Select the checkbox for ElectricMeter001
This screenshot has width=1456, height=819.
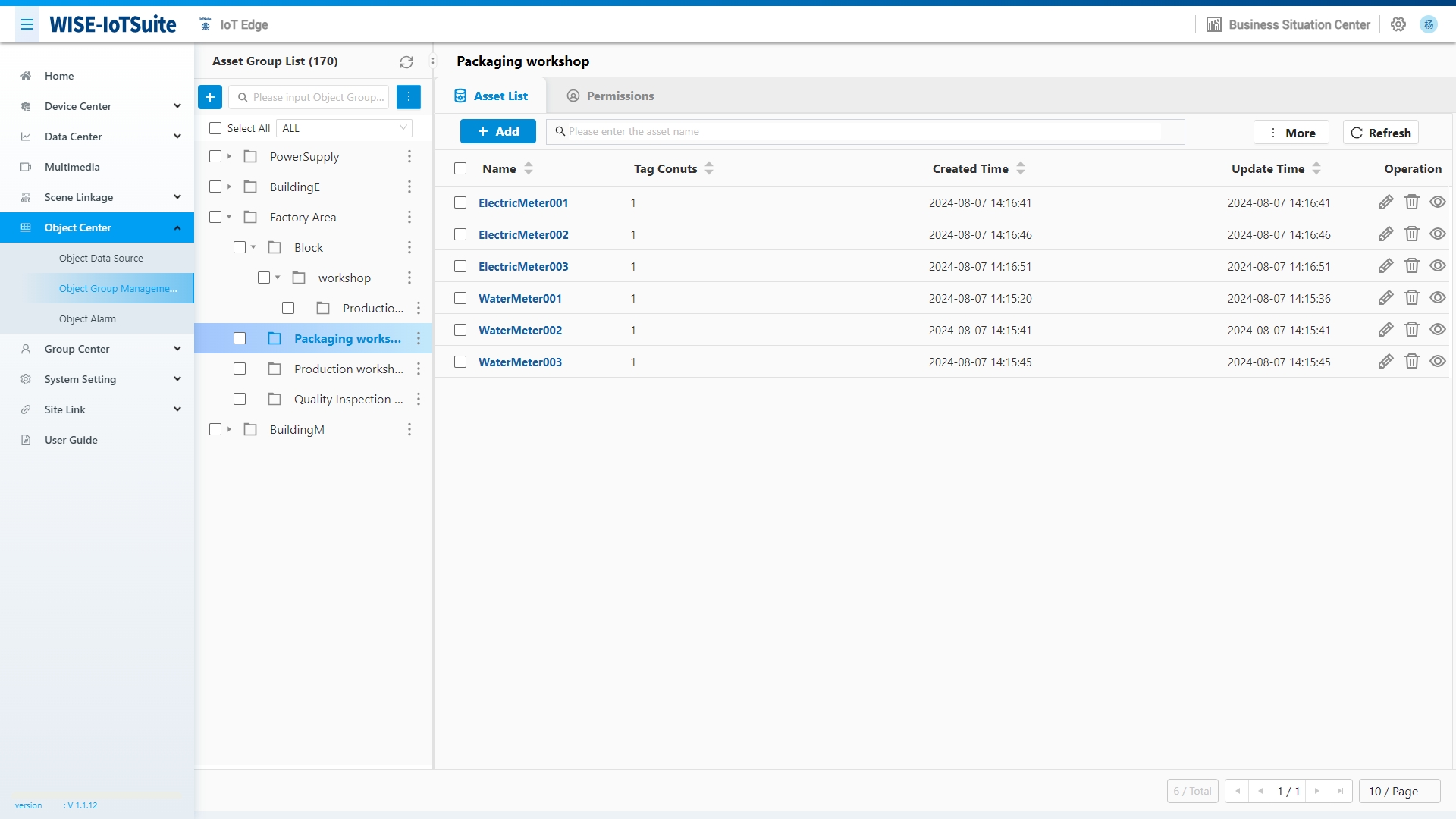pyautogui.click(x=460, y=202)
